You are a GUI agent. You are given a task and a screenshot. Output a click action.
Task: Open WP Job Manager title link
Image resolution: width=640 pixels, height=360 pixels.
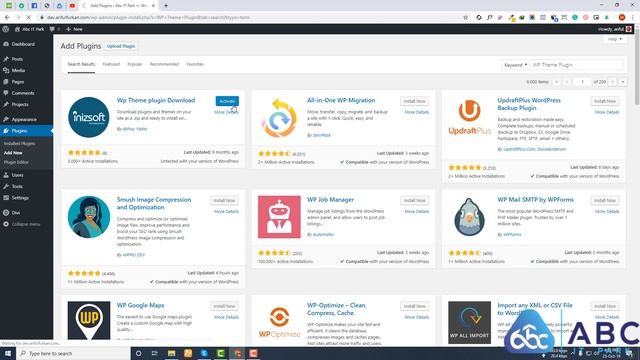click(330, 200)
